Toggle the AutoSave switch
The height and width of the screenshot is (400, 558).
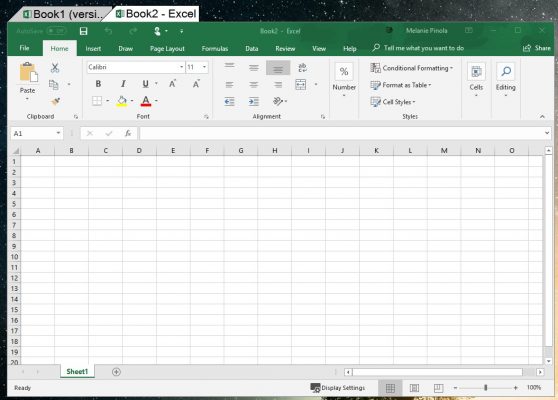pyautogui.click(x=56, y=31)
